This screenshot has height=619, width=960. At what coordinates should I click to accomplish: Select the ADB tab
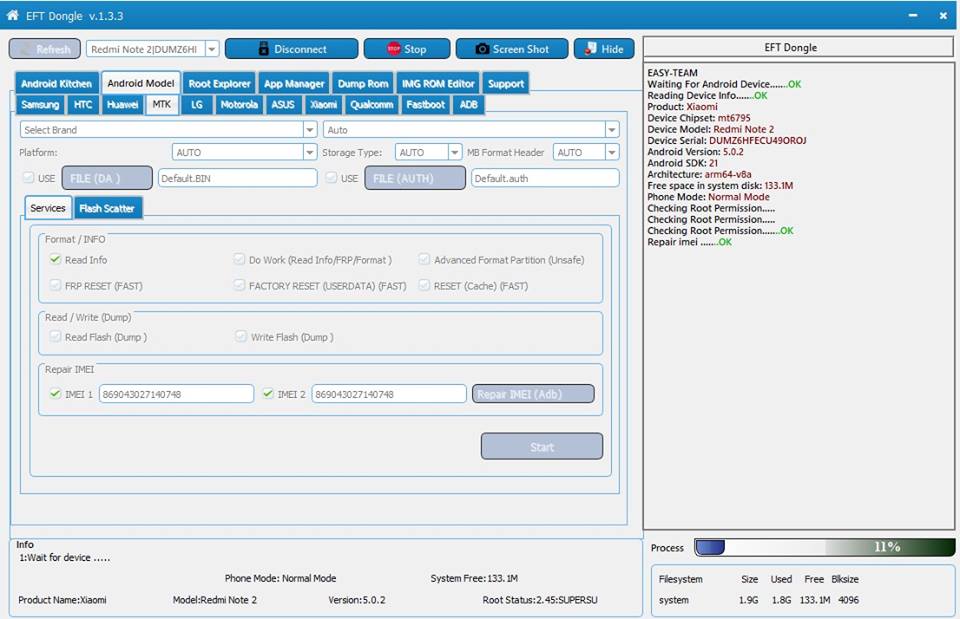point(468,105)
